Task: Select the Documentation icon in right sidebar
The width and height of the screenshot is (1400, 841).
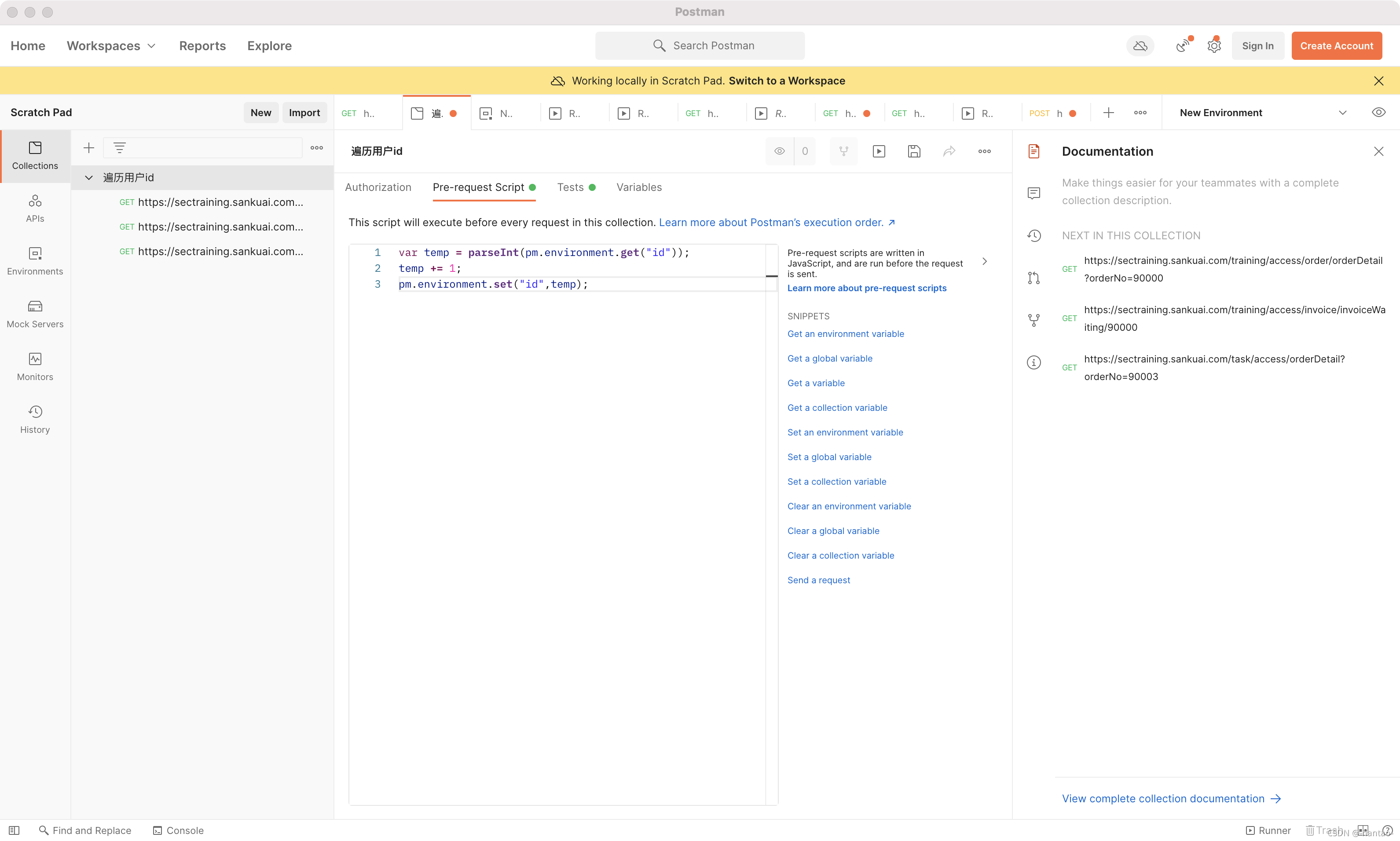Action: 1034,151
